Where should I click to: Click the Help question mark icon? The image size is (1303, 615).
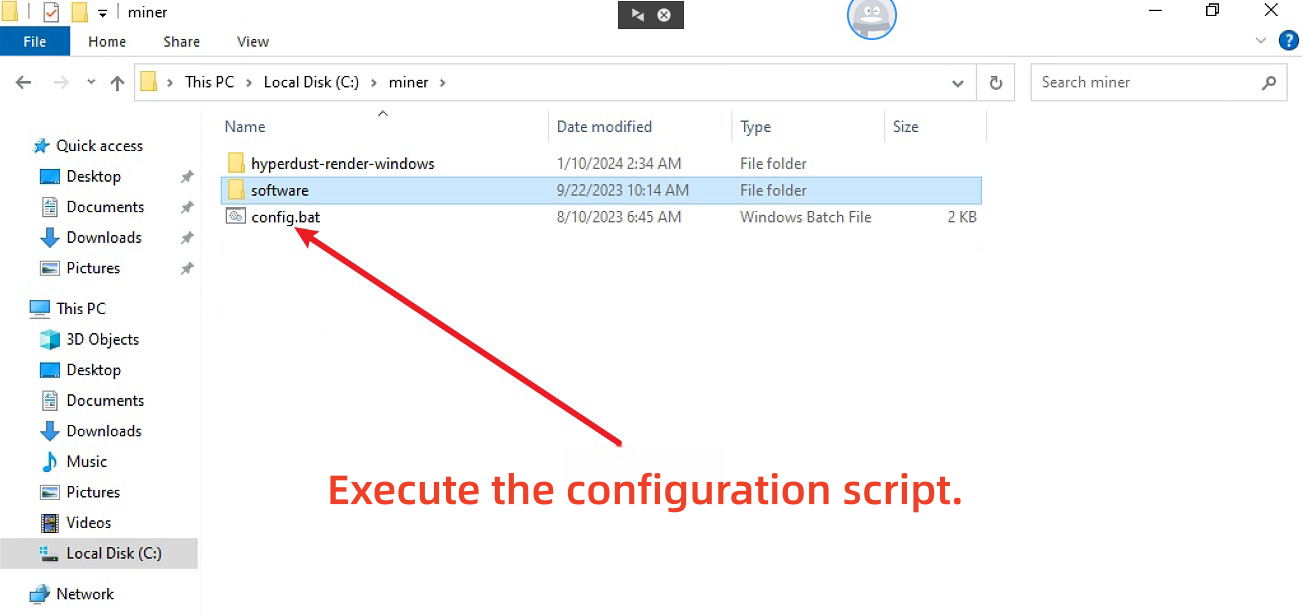click(1287, 41)
